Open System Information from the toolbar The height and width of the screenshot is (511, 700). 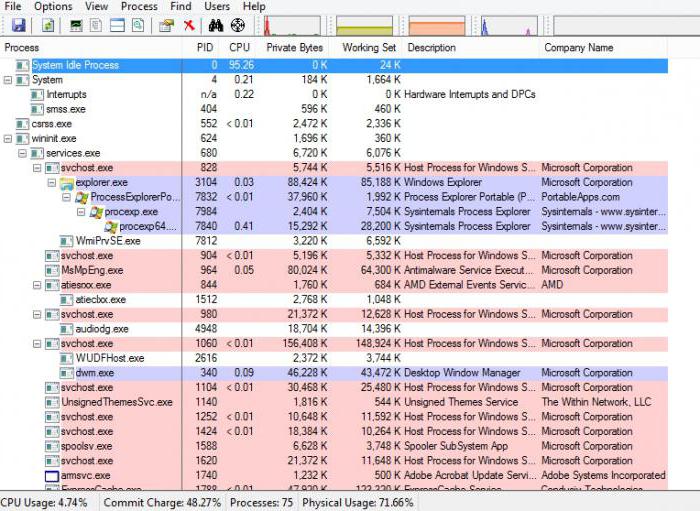(x=77, y=25)
